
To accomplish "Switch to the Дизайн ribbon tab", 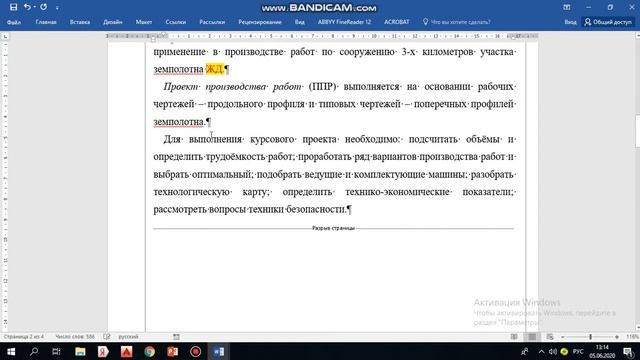I will point(113,22).
